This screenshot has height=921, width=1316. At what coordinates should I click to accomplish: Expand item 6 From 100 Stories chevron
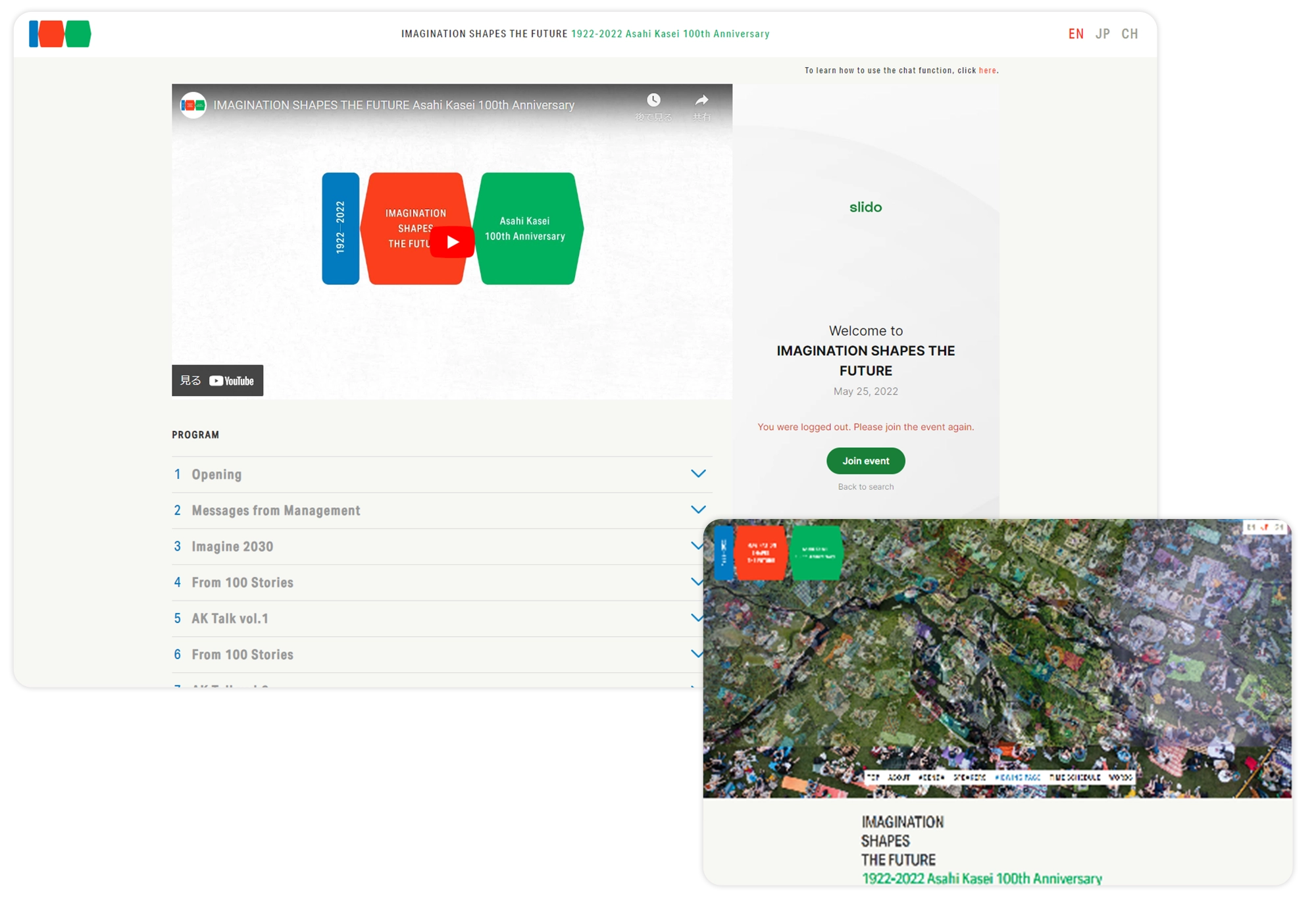697,655
